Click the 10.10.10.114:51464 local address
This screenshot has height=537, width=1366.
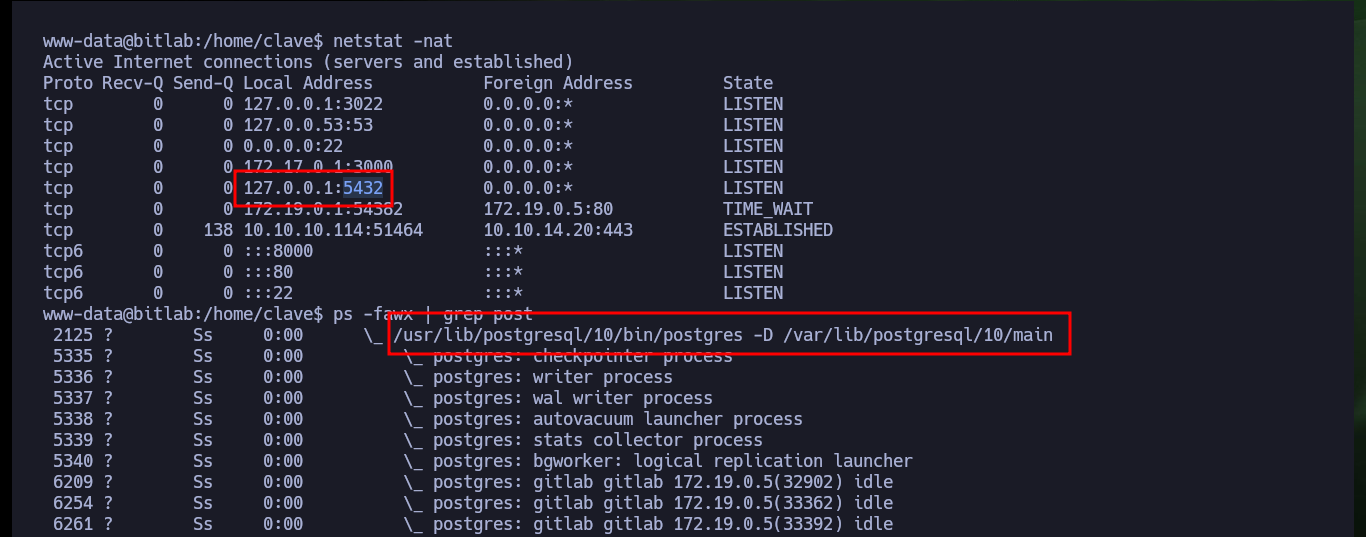click(333, 230)
